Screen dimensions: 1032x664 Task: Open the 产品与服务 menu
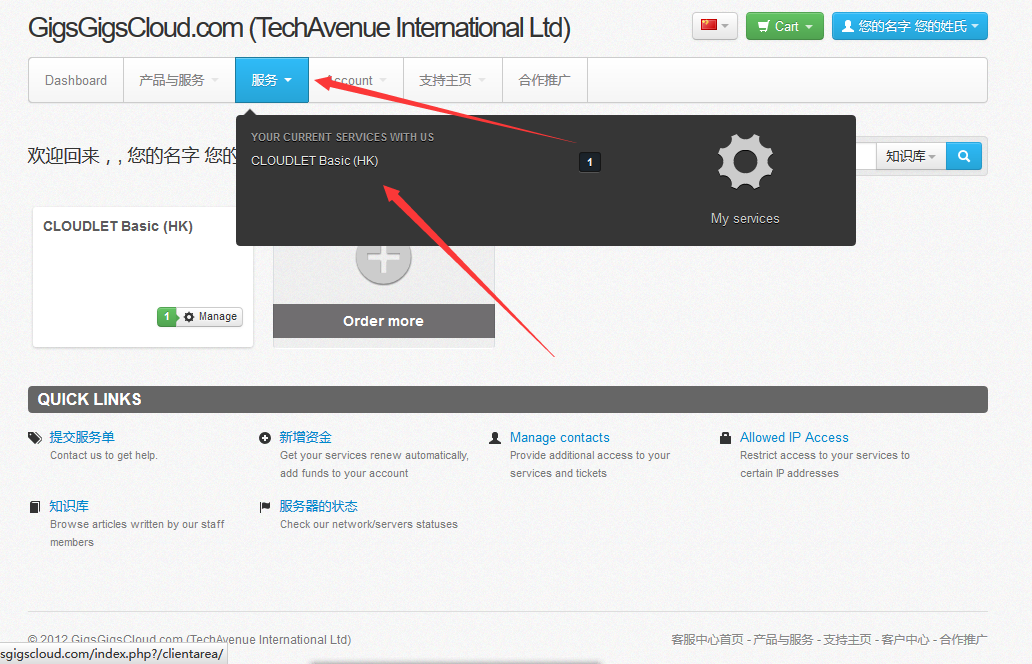click(x=179, y=80)
